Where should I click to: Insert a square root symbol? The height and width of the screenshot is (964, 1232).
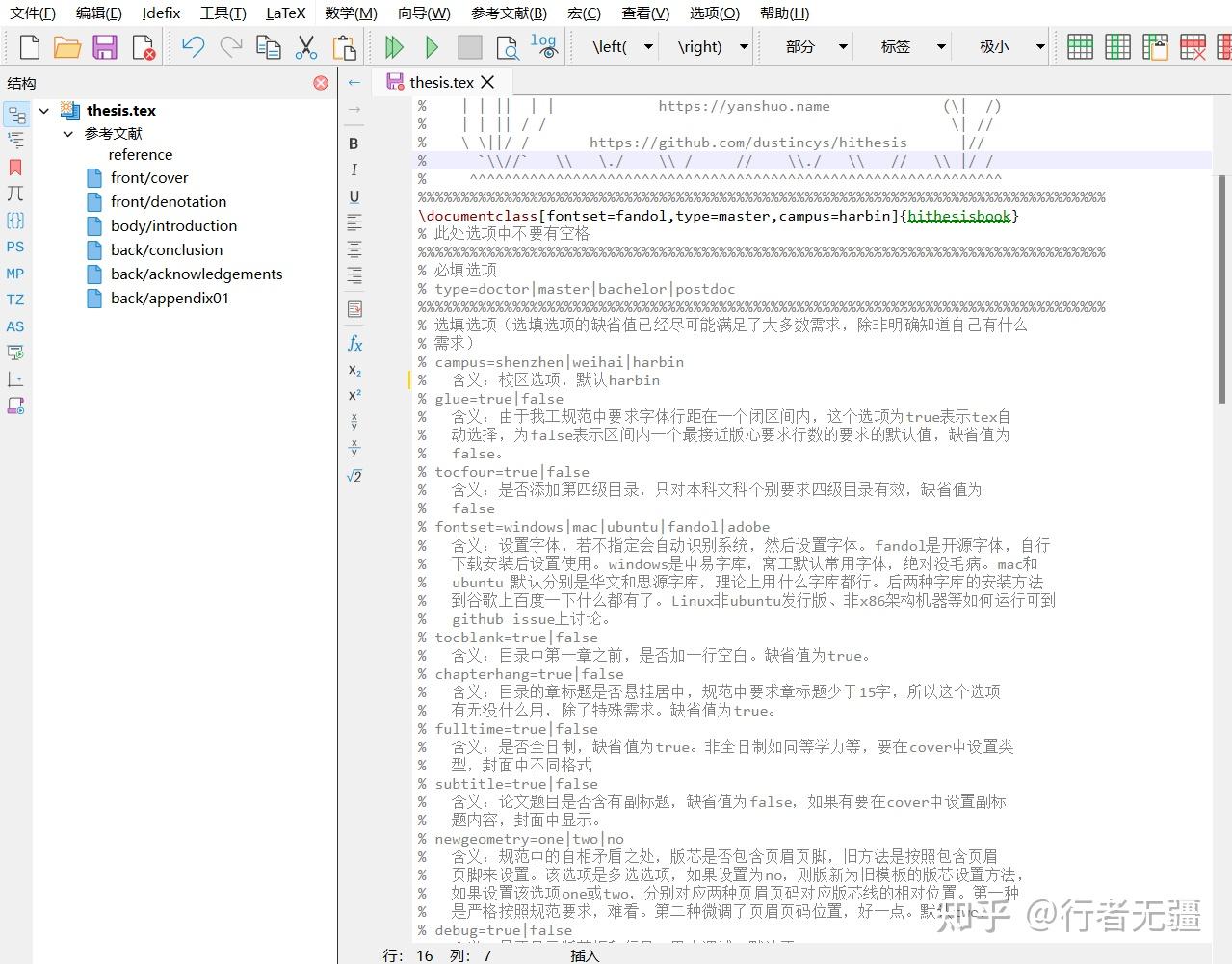353,475
